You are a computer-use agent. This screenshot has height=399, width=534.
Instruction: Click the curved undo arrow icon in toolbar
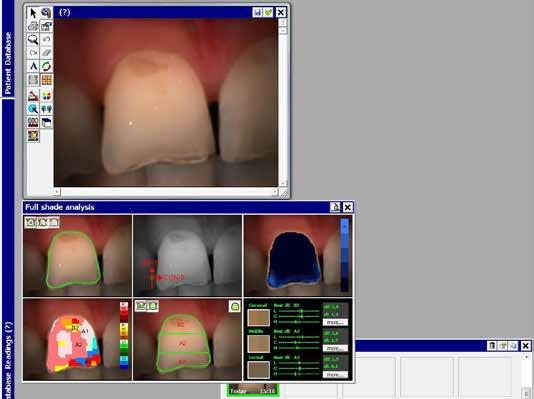click(x=46, y=39)
